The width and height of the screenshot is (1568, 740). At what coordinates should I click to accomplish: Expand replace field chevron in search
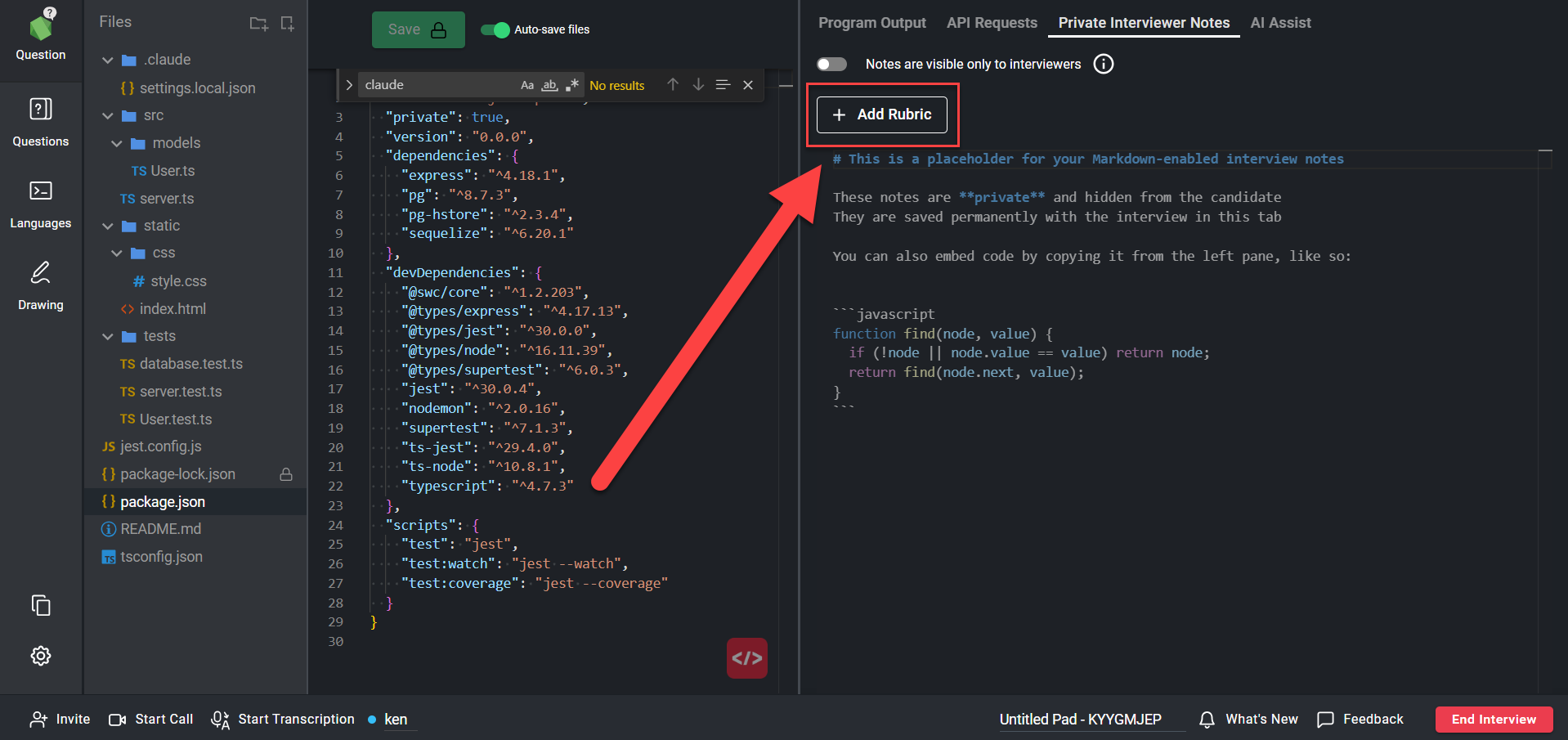pos(349,85)
